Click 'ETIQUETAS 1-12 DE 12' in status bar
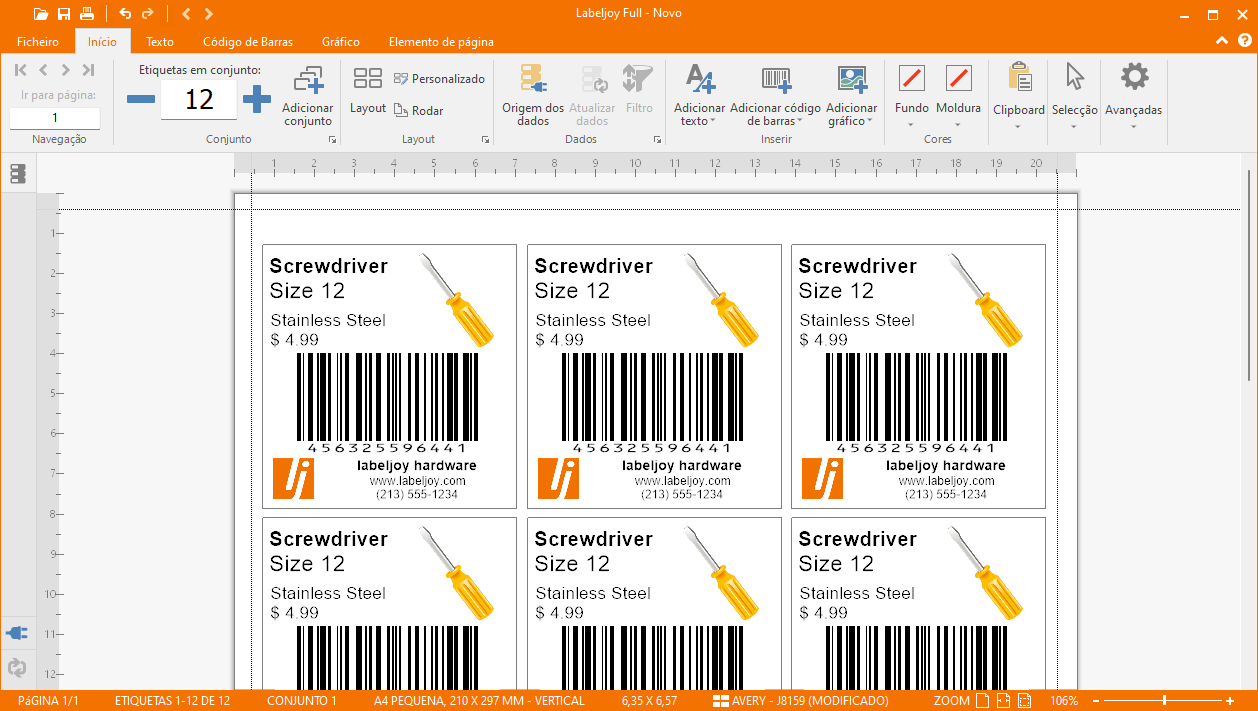Screen dimensions: 1258x711 click(x=172, y=701)
